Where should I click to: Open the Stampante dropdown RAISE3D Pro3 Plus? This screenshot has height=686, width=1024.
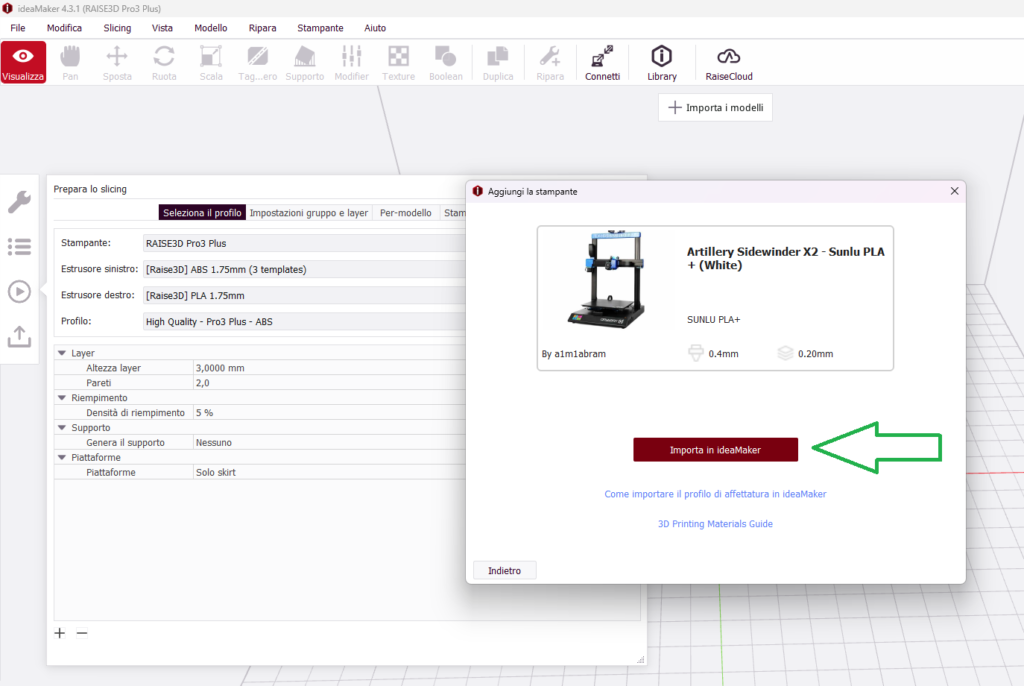tap(304, 243)
